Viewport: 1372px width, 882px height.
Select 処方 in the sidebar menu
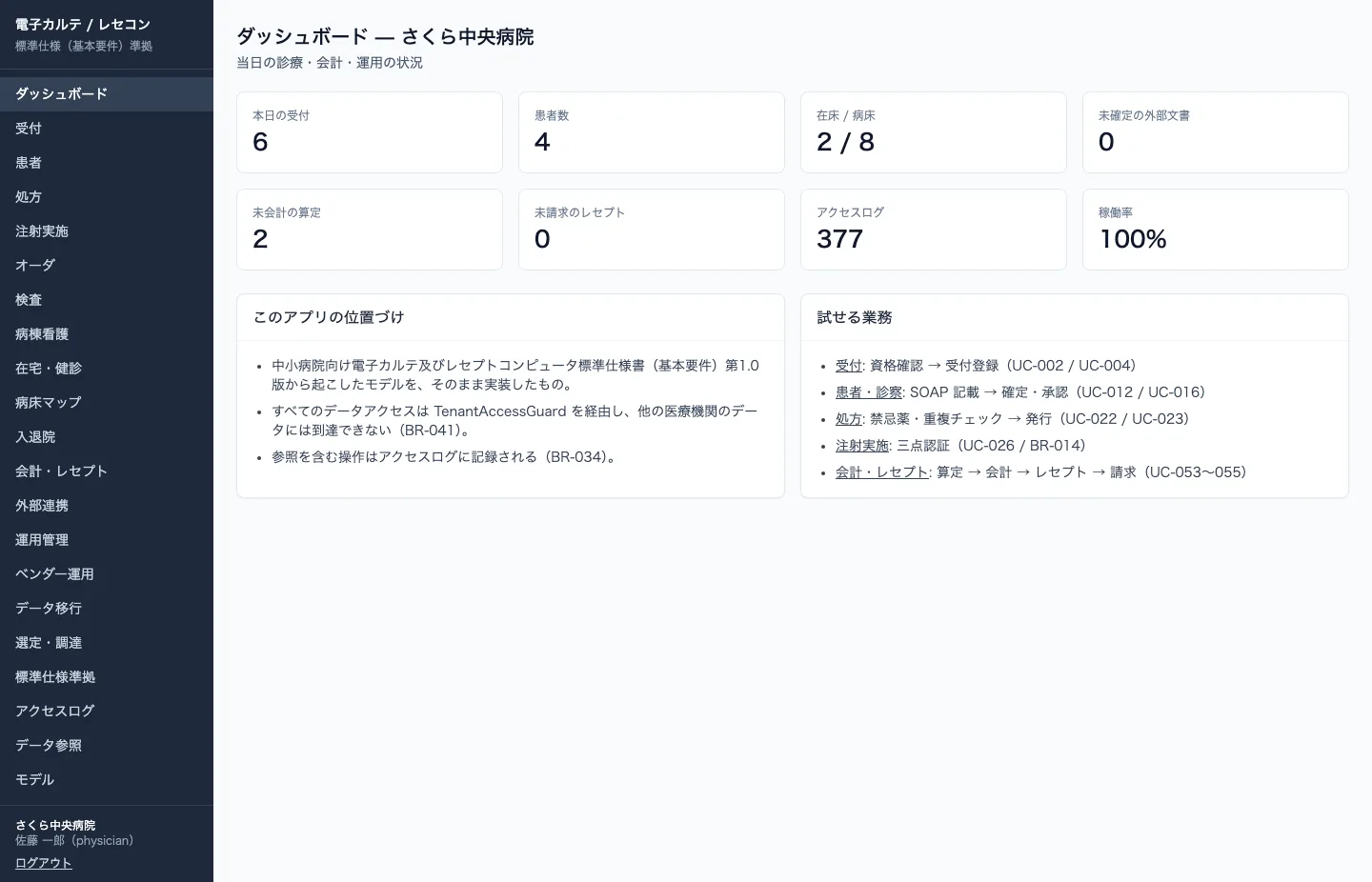coord(107,197)
